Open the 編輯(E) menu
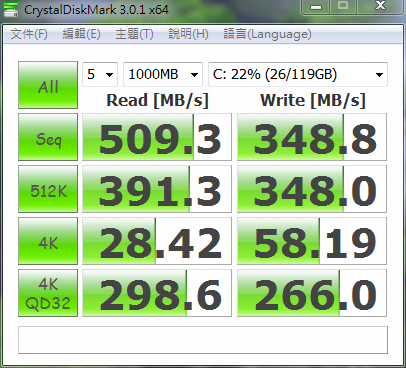Screen dimensions: 406x368 pyautogui.click(x=82, y=34)
